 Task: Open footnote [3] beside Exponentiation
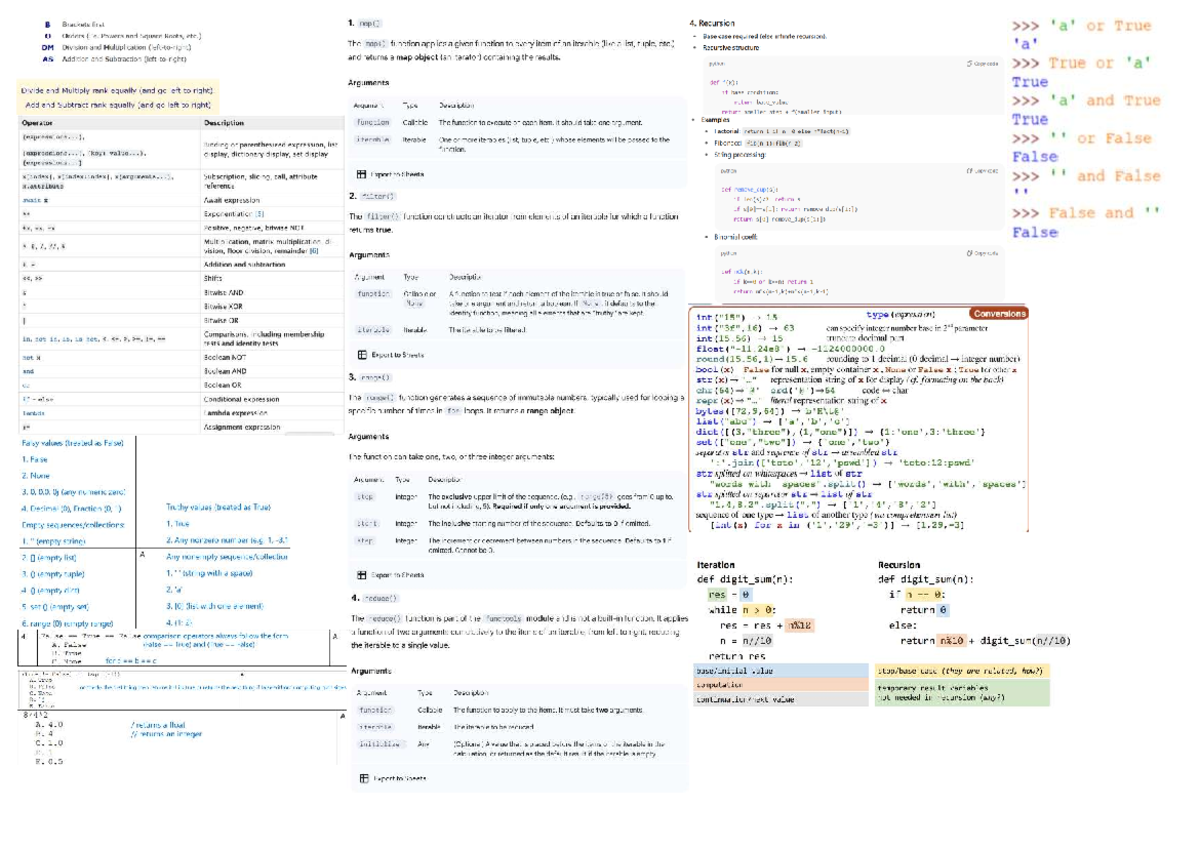click(x=260, y=214)
